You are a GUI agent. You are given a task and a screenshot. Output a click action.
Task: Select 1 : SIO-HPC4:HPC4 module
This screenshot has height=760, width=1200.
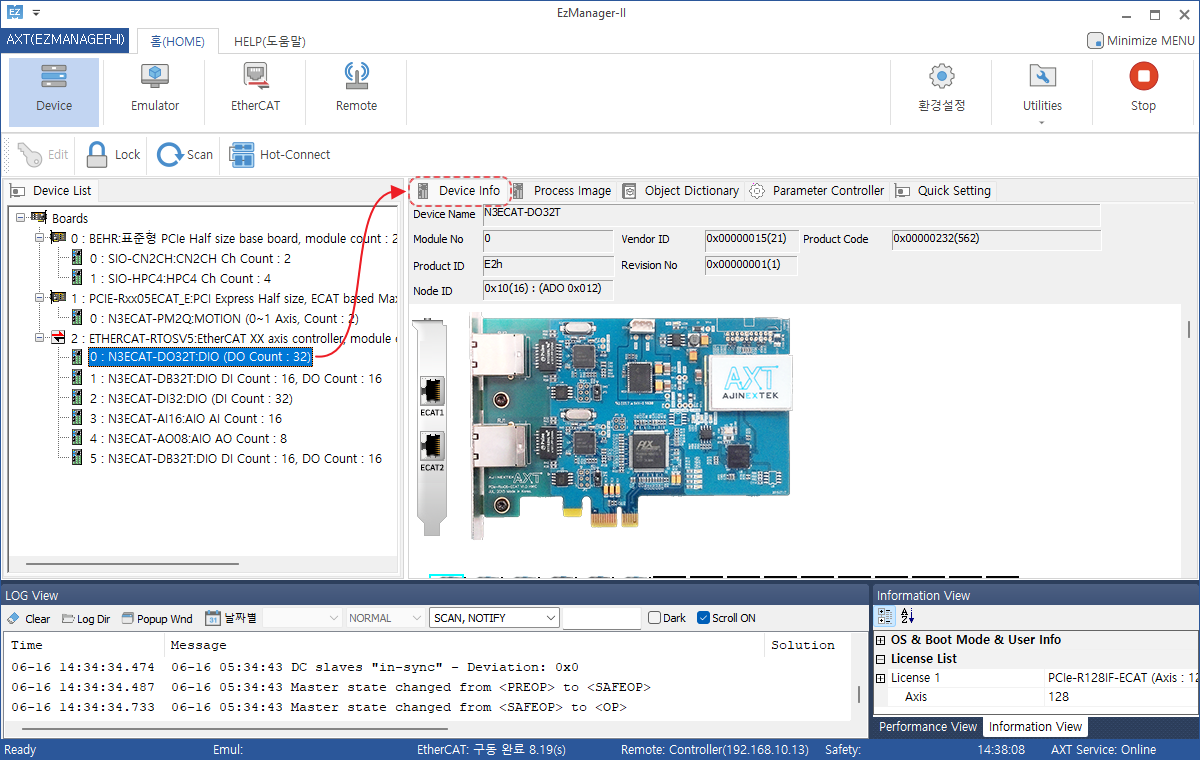(180, 278)
